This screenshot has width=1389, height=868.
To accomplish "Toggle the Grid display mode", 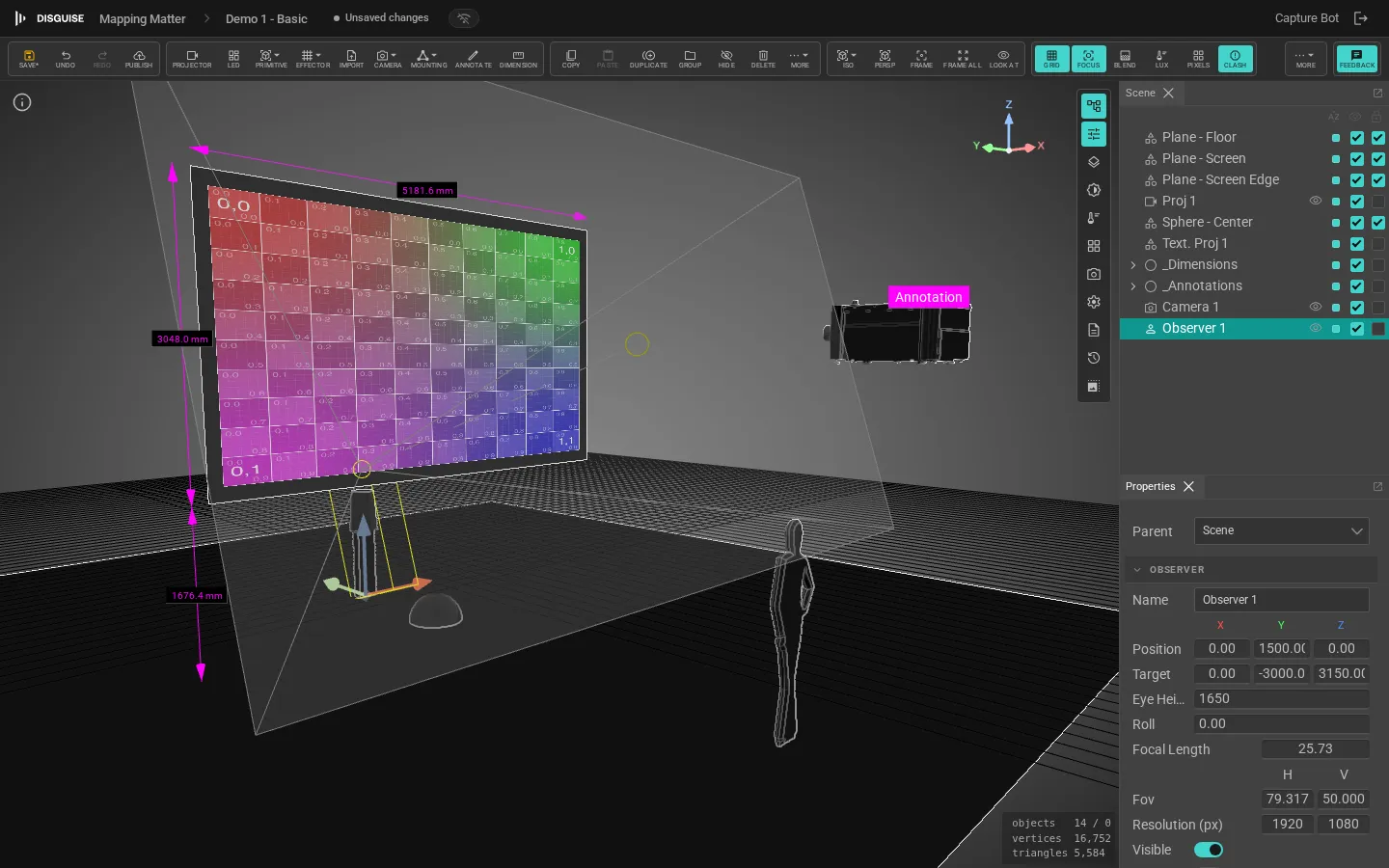I will pos(1051,59).
